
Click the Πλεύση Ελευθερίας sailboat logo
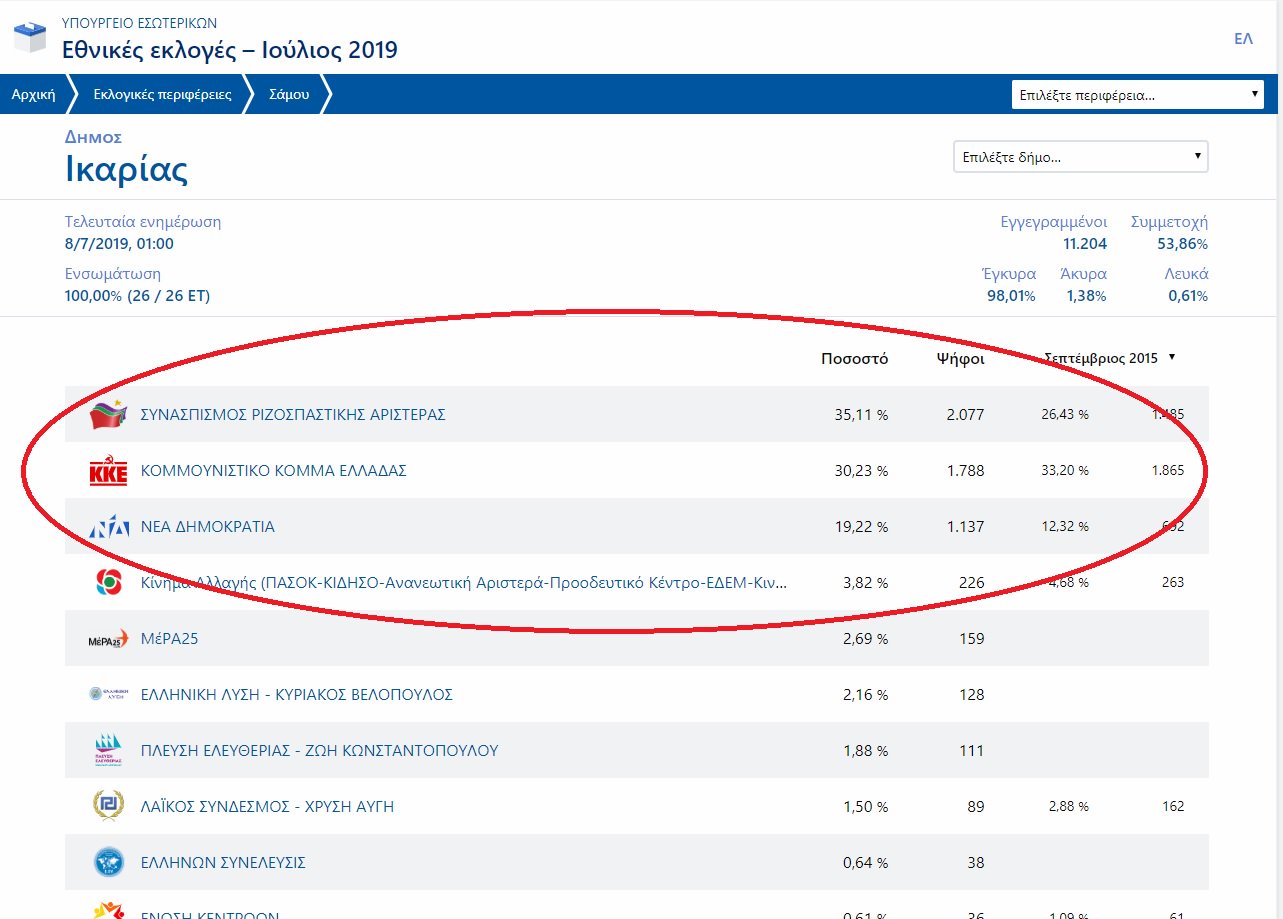coord(108,750)
